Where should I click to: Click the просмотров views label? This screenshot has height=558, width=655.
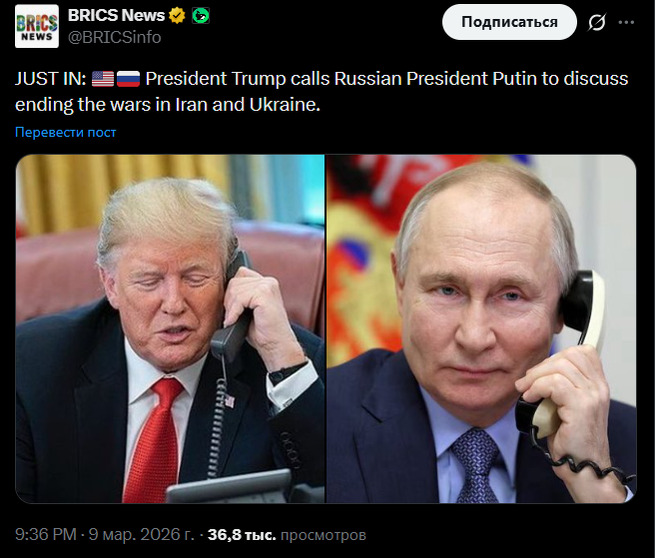tap(323, 535)
